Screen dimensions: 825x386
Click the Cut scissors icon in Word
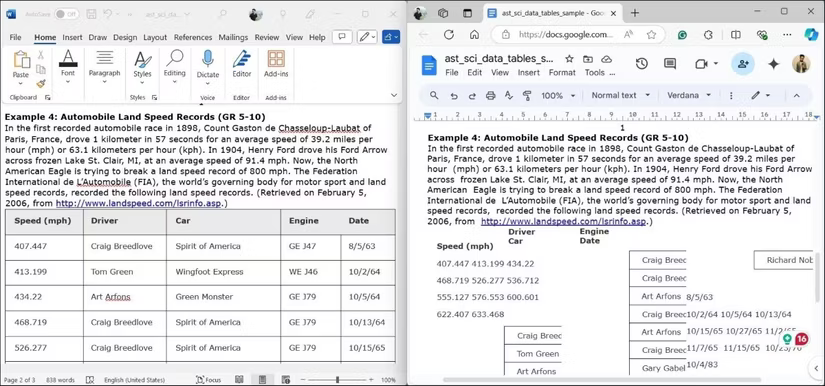pyautogui.click(x=41, y=55)
